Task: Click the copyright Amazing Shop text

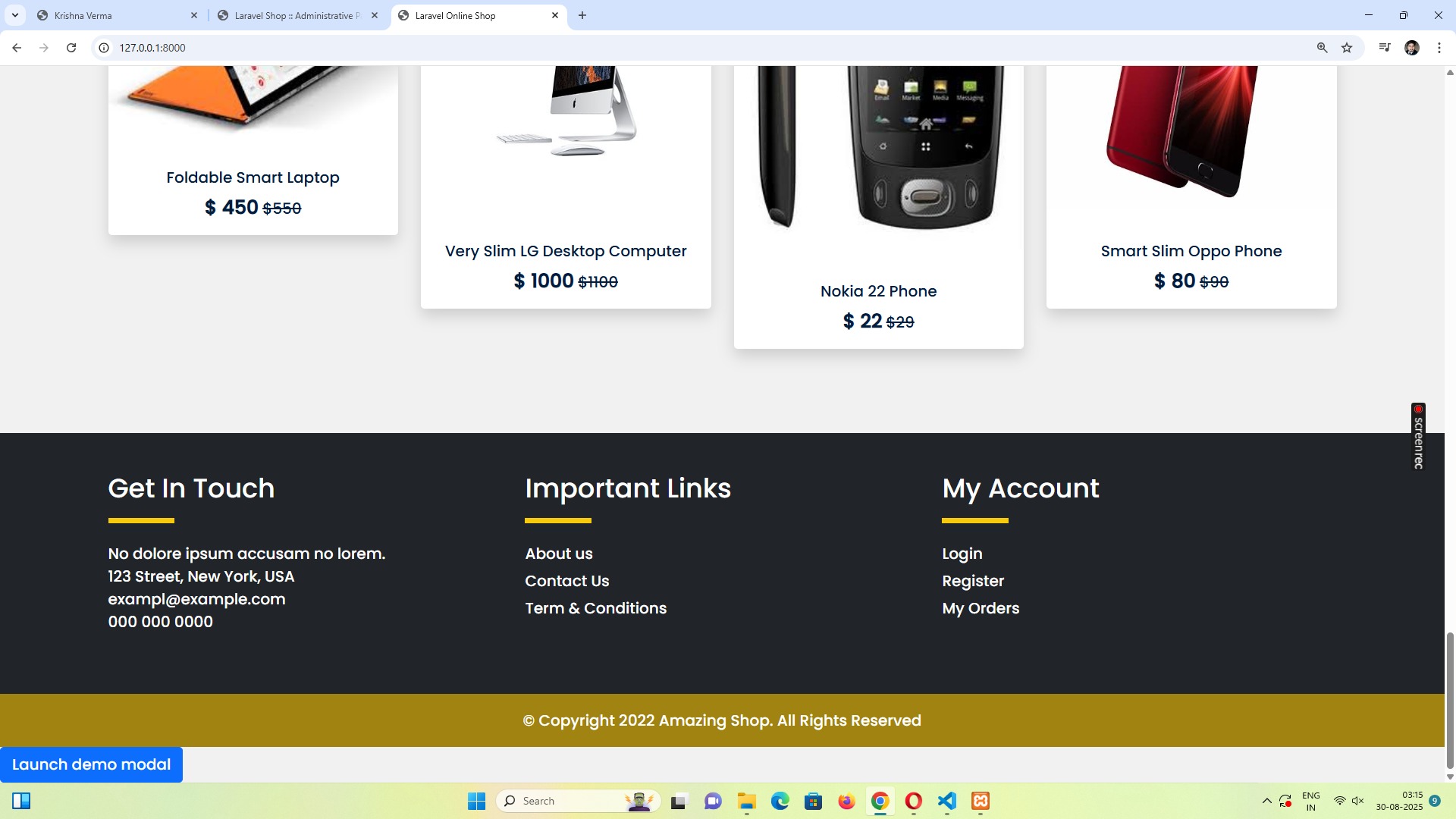Action: pyautogui.click(x=722, y=720)
